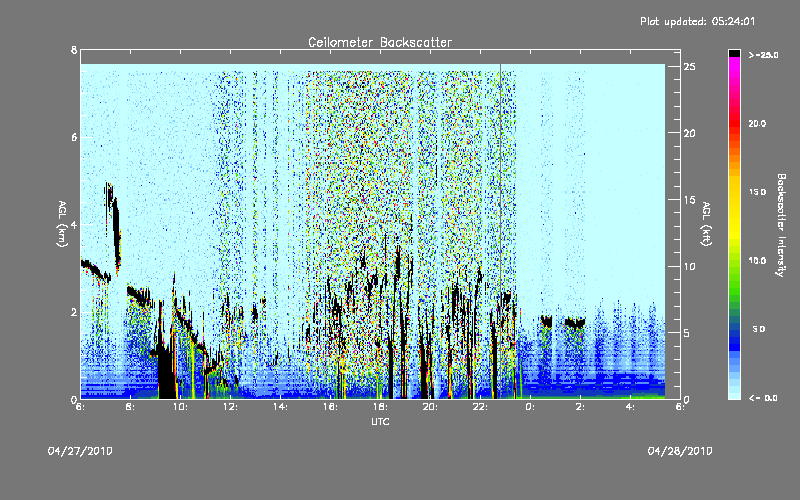Click the '5' tick on kft axis
Image resolution: width=800 pixels, height=500 pixels.
(x=687, y=333)
